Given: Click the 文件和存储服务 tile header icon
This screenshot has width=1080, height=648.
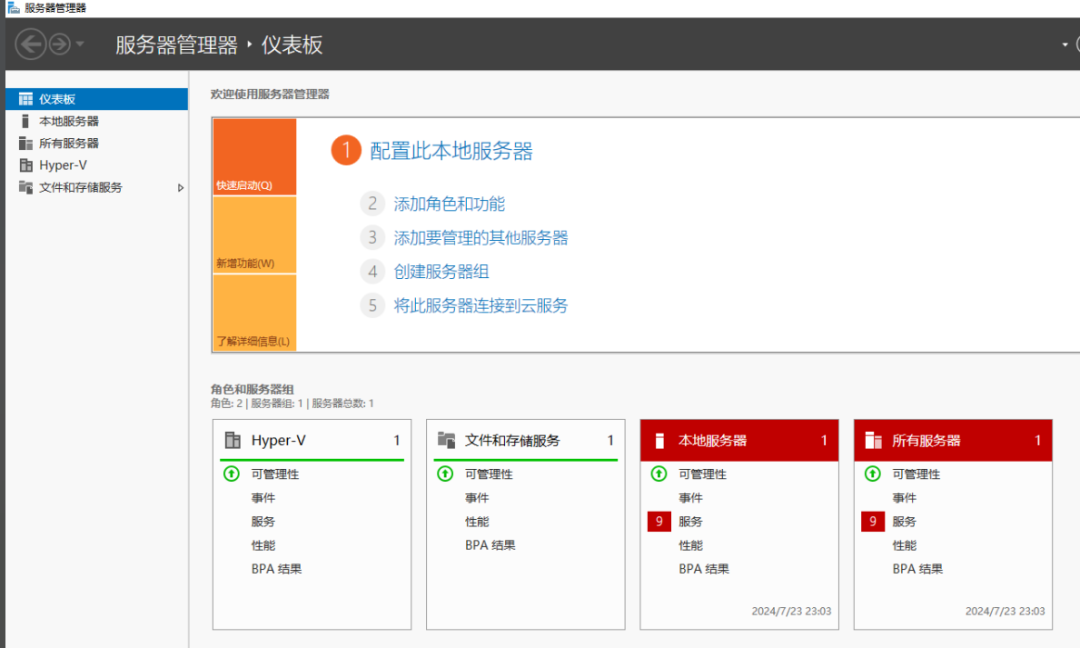Looking at the screenshot, I should pos(446,440).
